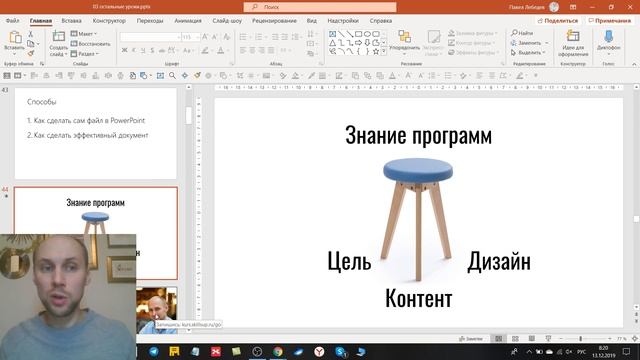Click the Fit slide to window icon

pos(634,339)
